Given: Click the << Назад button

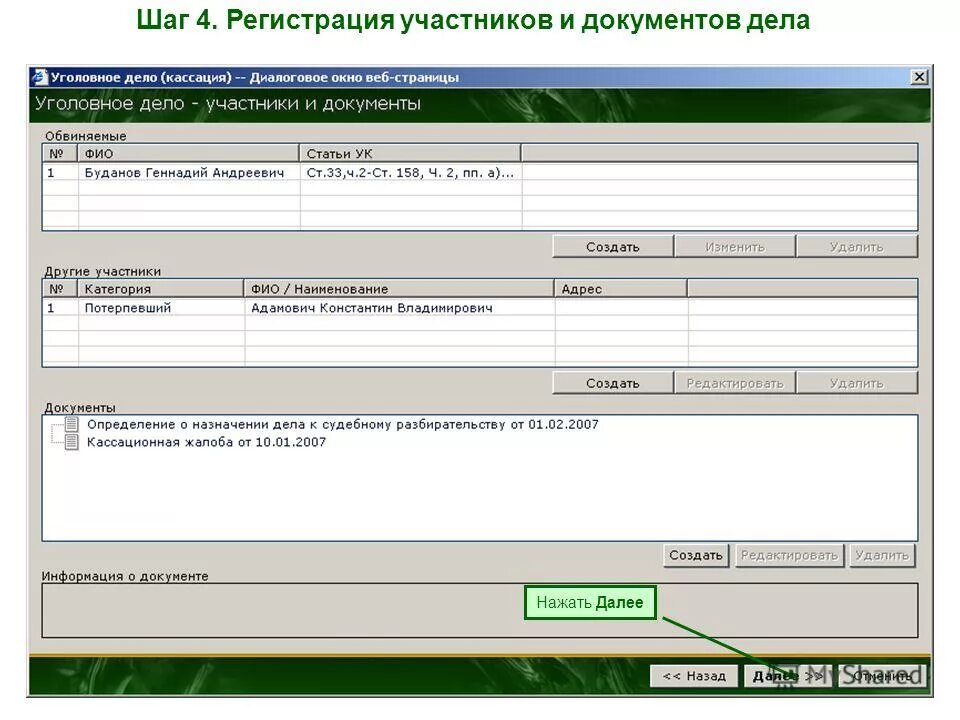Looking at the screenshot, I should point(694,675).
